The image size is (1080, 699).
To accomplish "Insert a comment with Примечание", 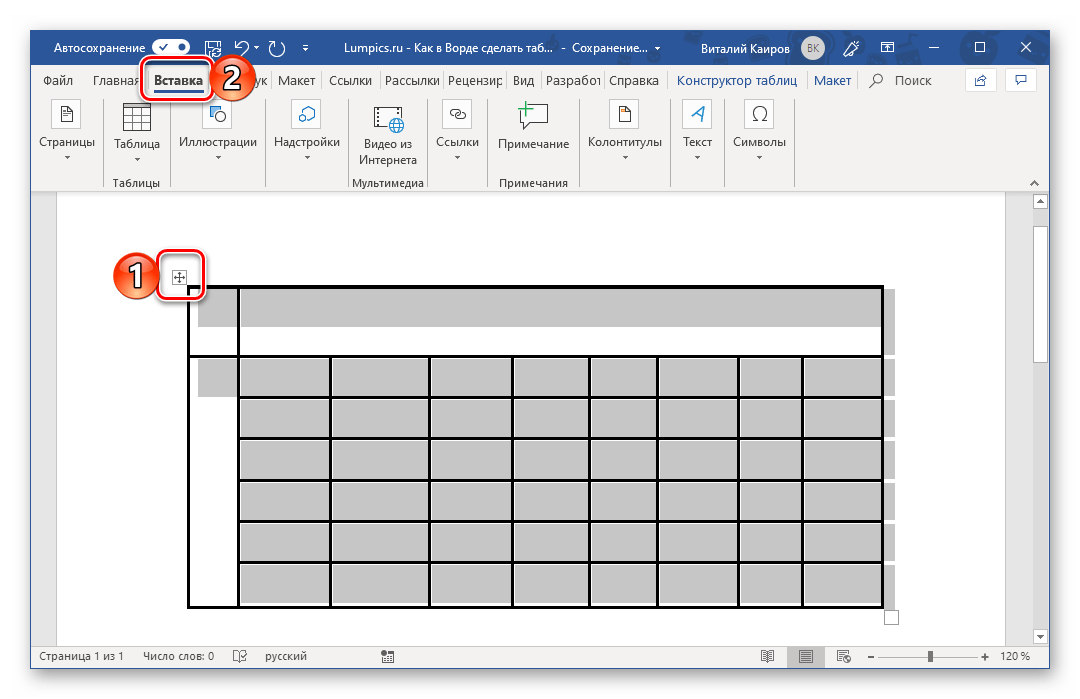I will click(533, 128).
